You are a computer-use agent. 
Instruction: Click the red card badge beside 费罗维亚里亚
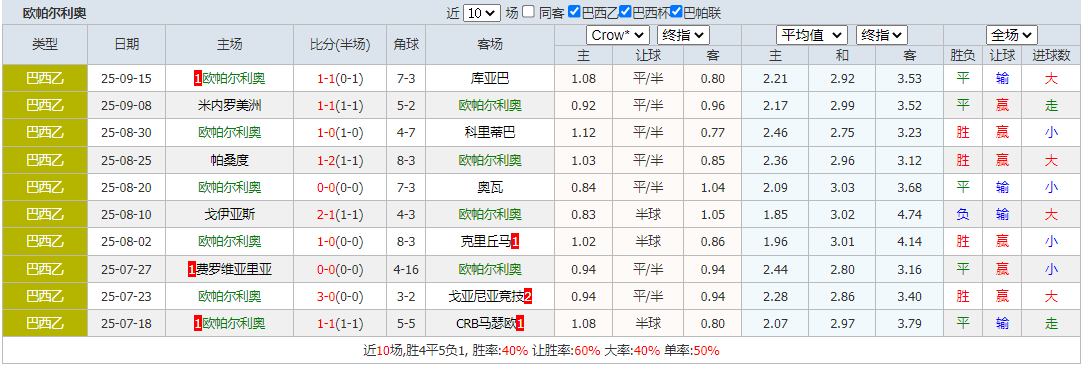click(x=191, y=269)
